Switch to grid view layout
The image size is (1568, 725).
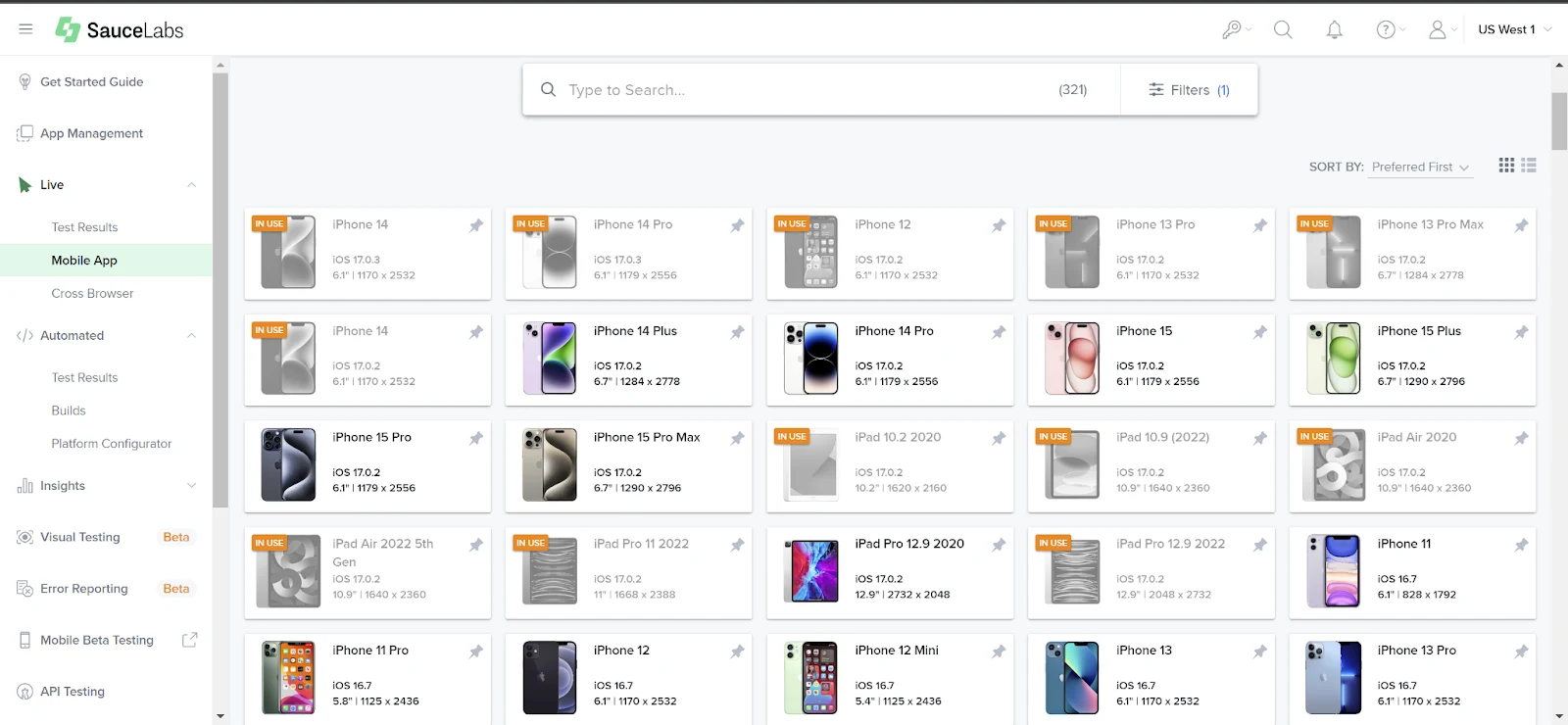pyautogui.click(x=1506, y=166)
